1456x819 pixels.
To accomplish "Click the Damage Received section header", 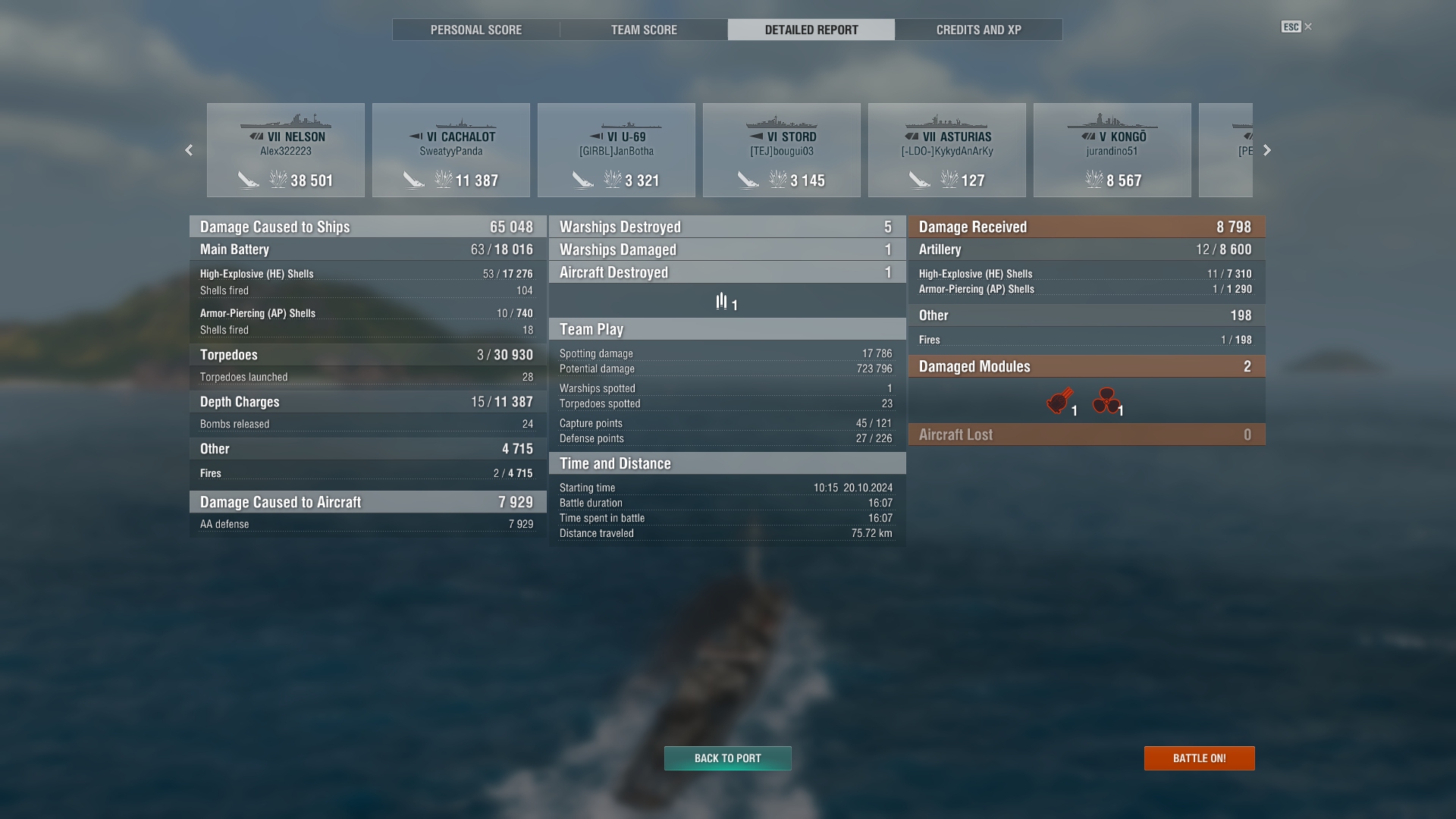I will click(1087, 227).
